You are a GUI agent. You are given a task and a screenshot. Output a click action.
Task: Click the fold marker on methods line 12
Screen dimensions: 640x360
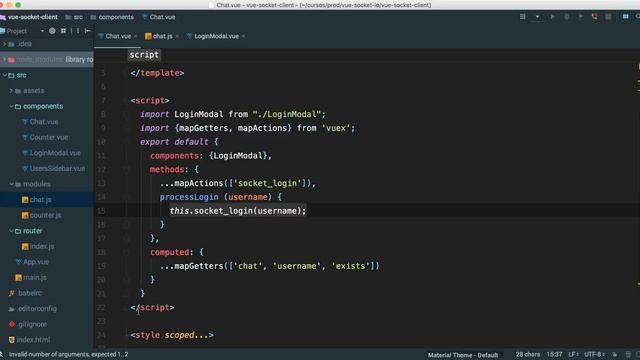coord(126,169)
